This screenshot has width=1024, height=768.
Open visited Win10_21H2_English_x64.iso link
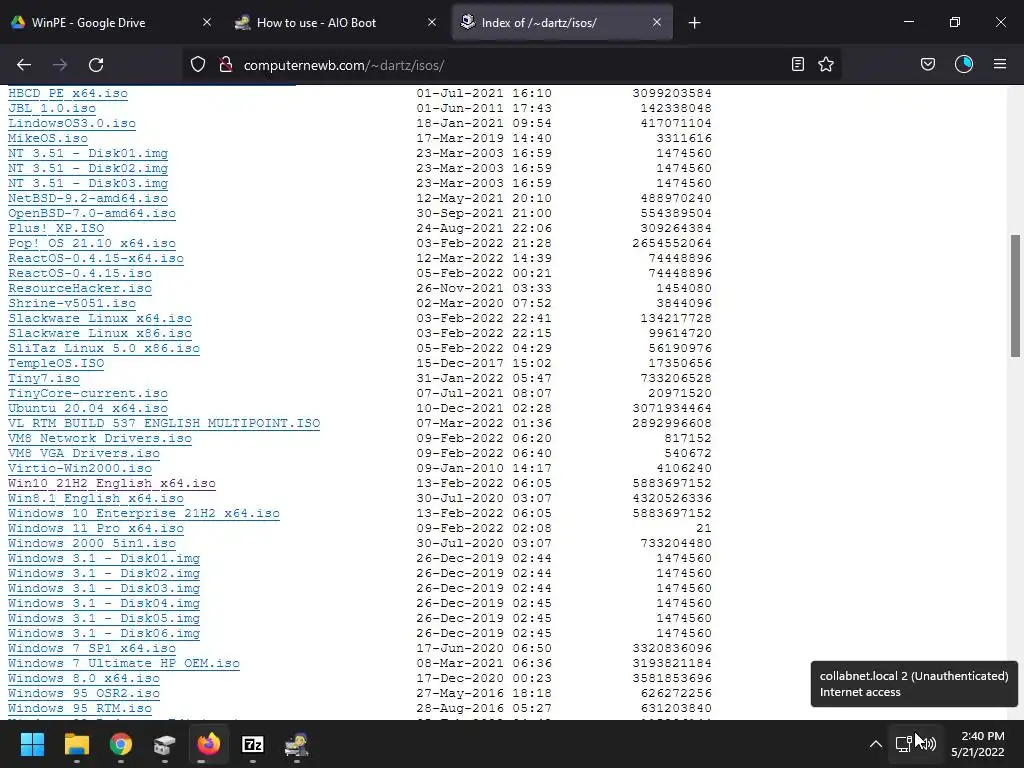click(112, 484)
